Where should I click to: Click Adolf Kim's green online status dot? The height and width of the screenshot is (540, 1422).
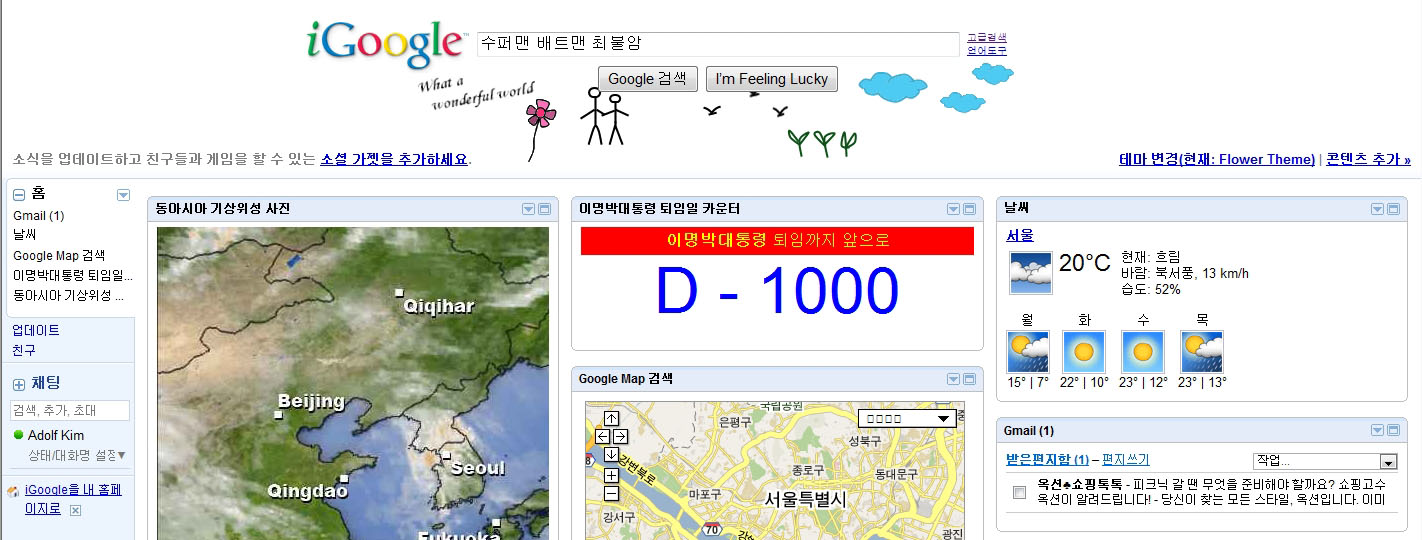coord(19,436)
